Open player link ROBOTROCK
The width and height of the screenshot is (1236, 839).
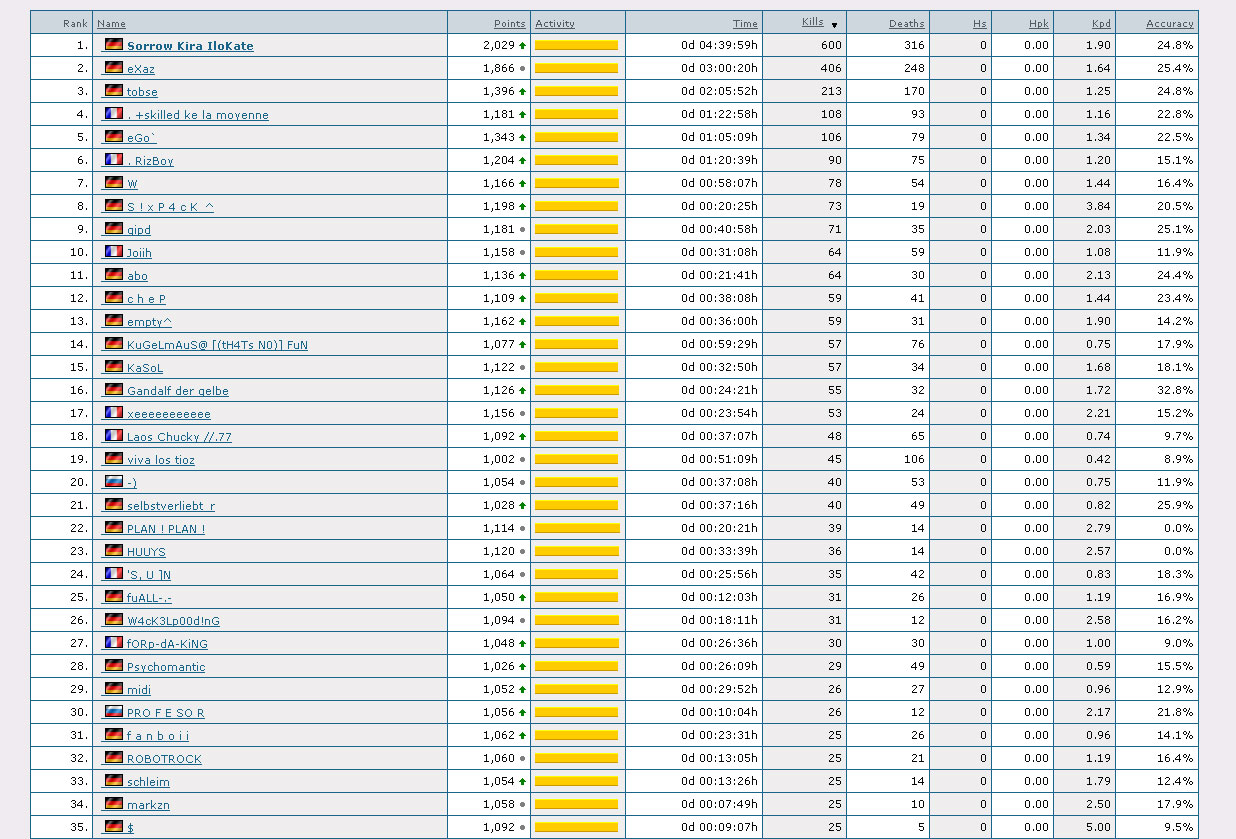coord(164,759)
